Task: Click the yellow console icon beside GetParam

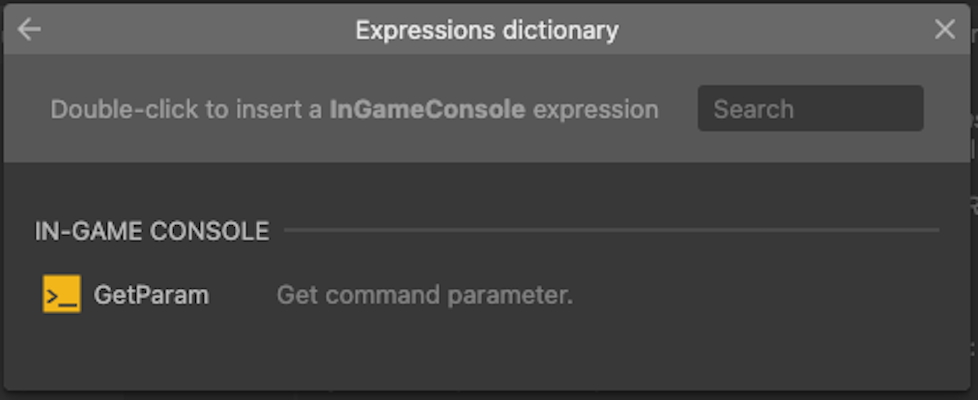Action: point(61,295)
